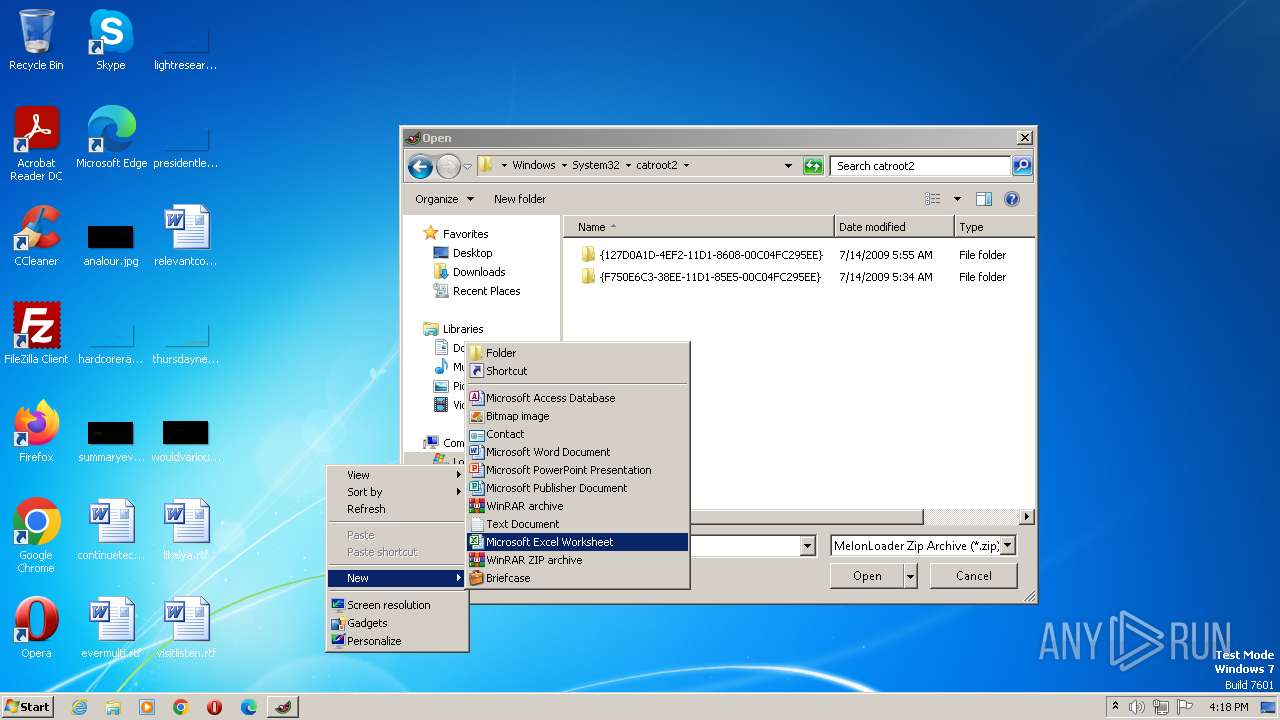This screenshot has width=1280, height=720.
Task: Select evermulti.rtf desktop file
Action: pyautogui.click(x=111, y=628)
